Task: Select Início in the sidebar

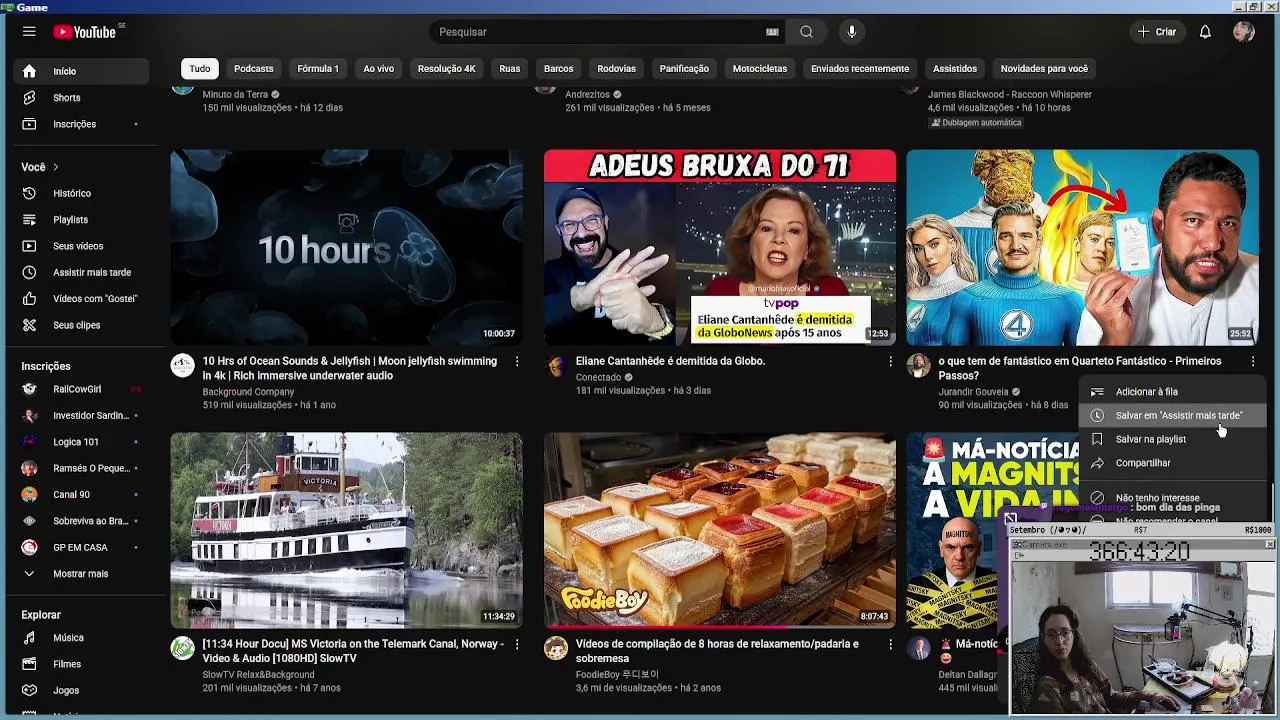Action: pos(82,71)
